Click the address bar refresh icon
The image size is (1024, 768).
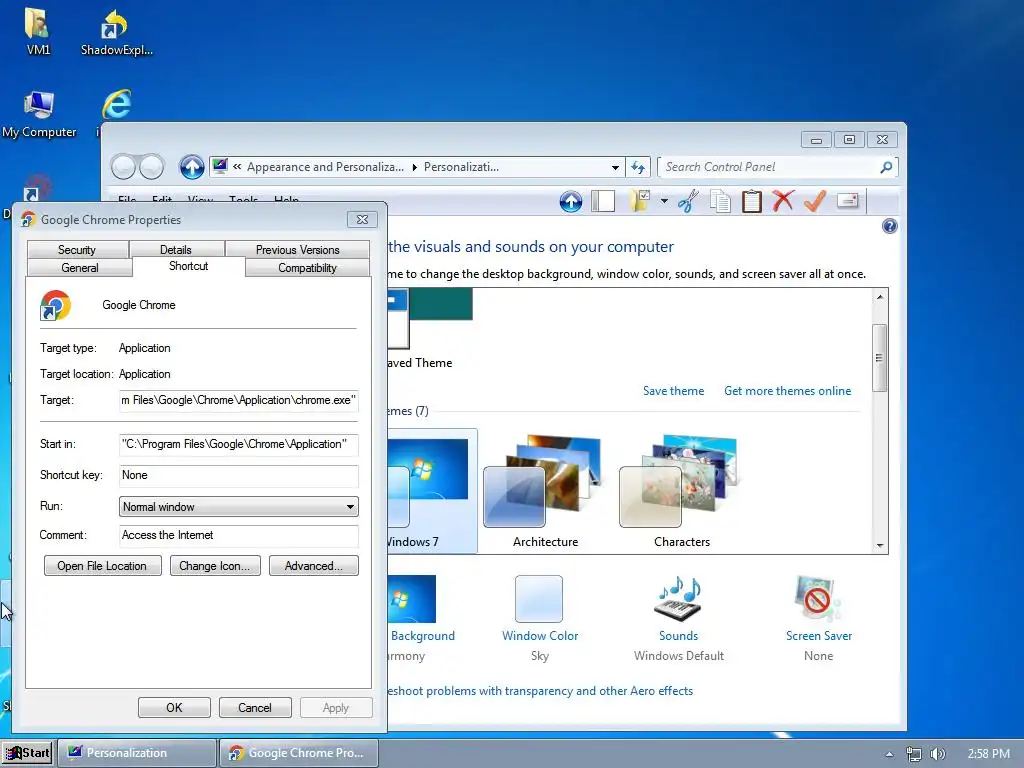point(638,167)
